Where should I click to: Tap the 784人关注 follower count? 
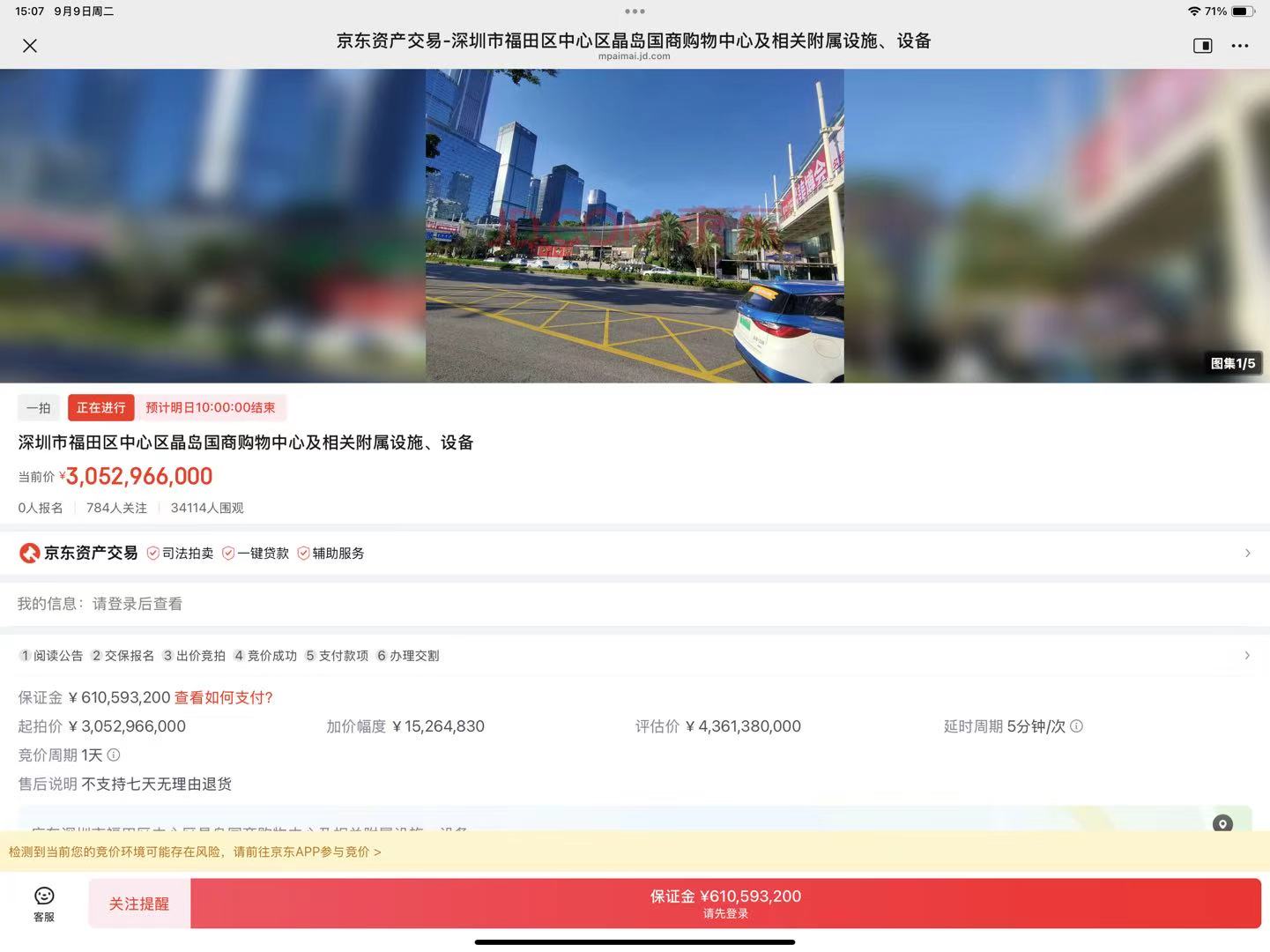click(116, 508)
